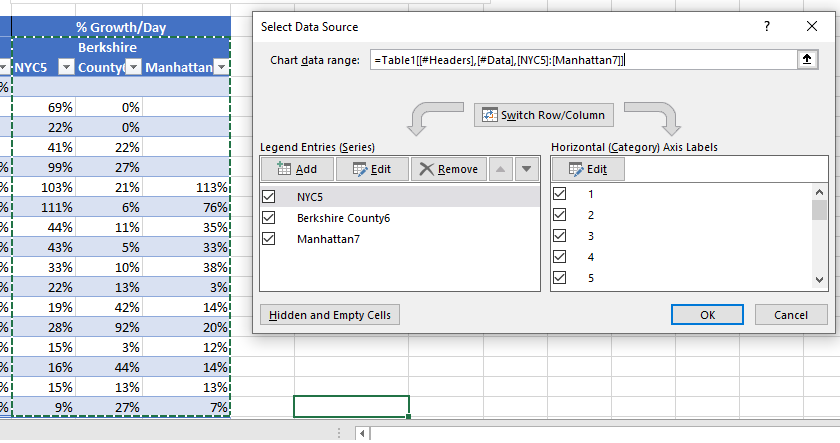840x443 pixels.
Task: Click Switch Row/Column button
Action: (x=544, y=115)
